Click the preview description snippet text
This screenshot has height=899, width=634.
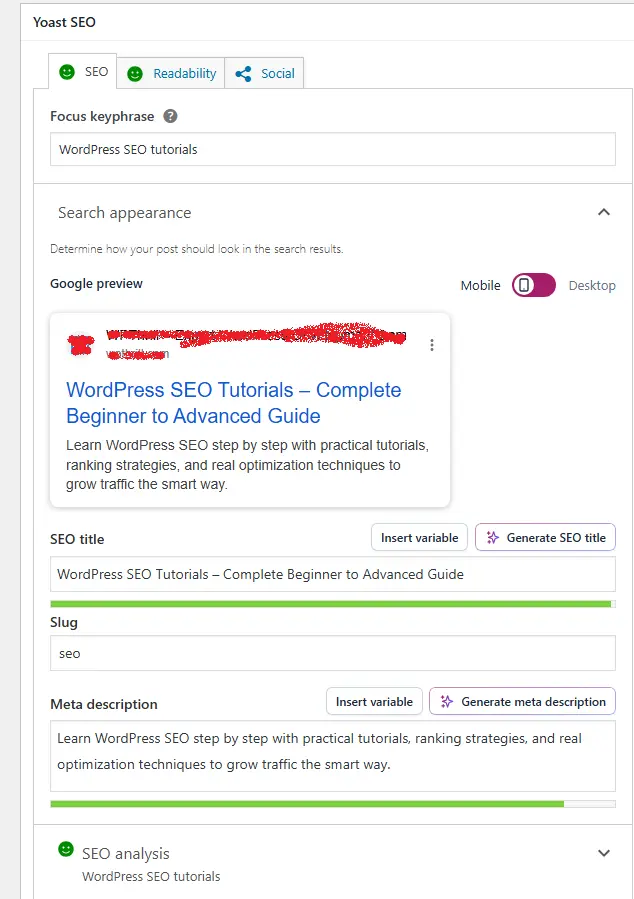pyautogui.click(x=247, y=465)
